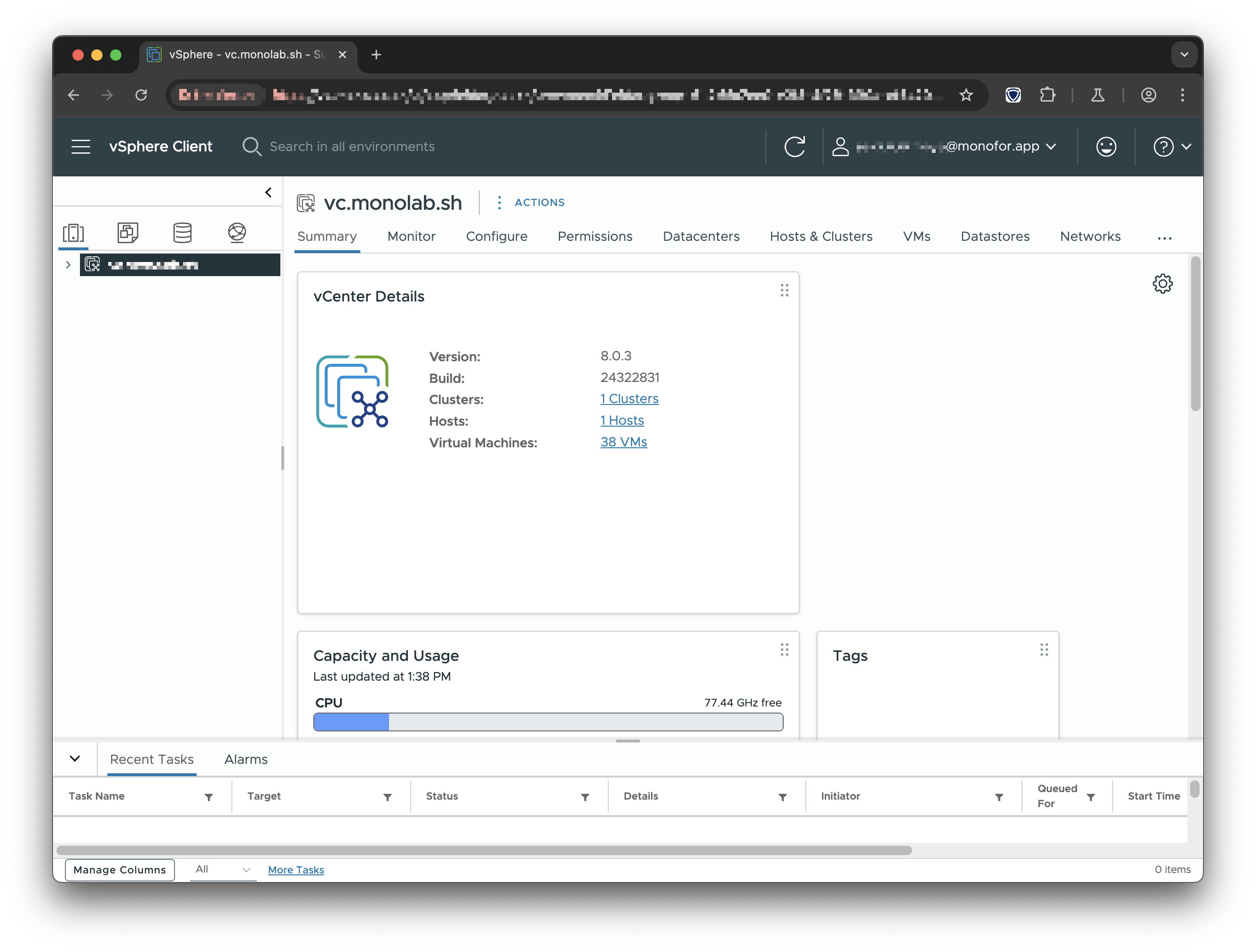Open the summary page settings gear

pos(1162,283)
